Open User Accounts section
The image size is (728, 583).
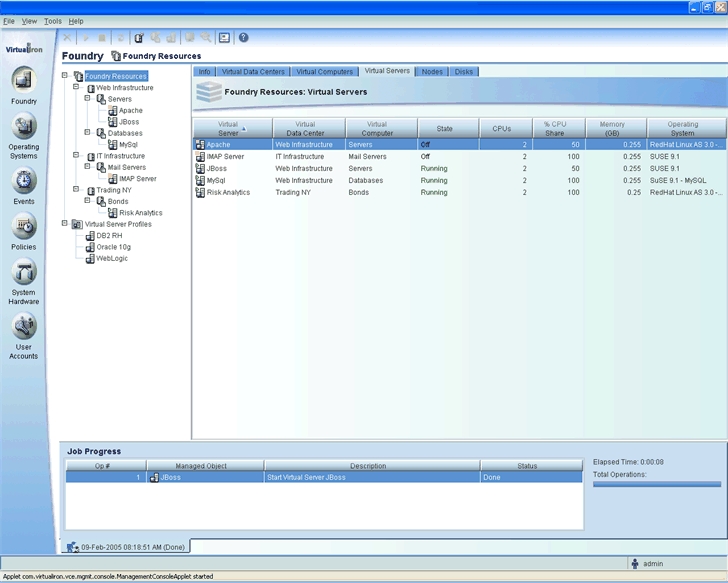(x=23, y=327)
